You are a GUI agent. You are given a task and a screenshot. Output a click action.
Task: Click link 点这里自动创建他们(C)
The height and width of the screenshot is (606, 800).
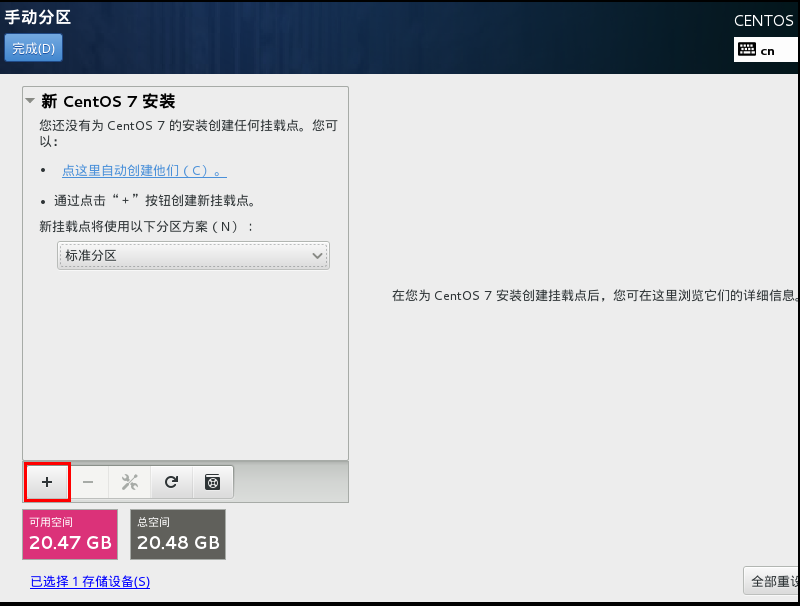point(144,170)
